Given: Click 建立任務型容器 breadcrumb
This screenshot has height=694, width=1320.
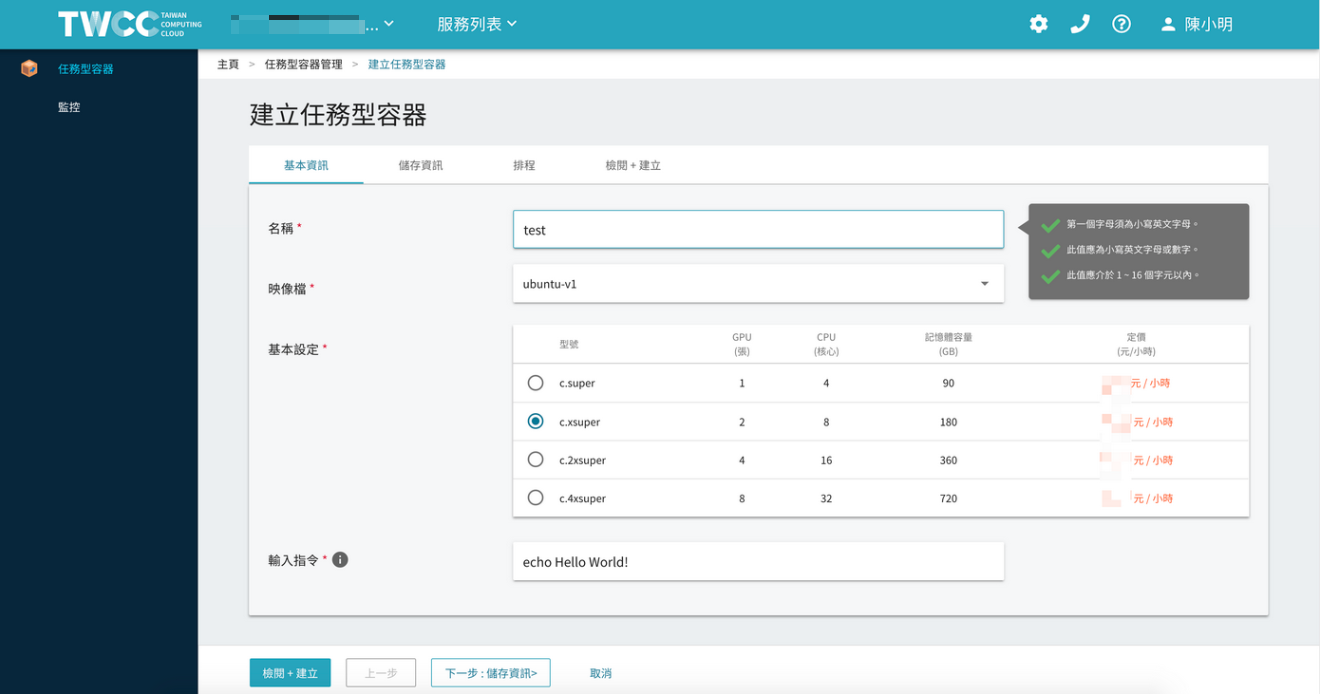Looking at the screenshot, I should (x=407, y=64).
